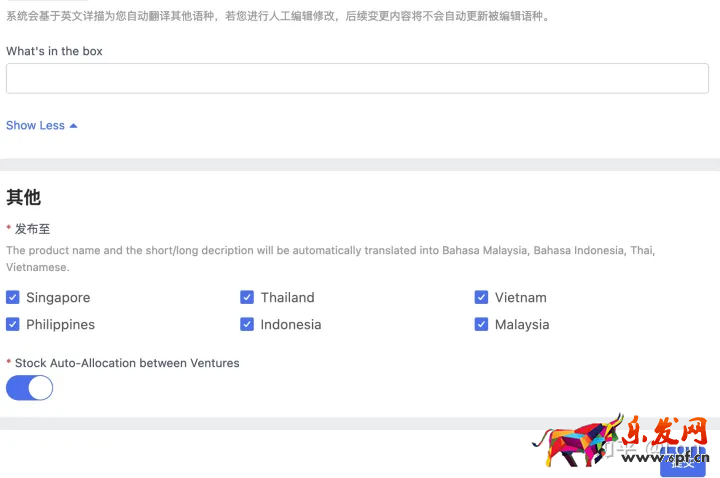
Task: Toggle the Indonesia checkbox off
Action: pos(247,324)
